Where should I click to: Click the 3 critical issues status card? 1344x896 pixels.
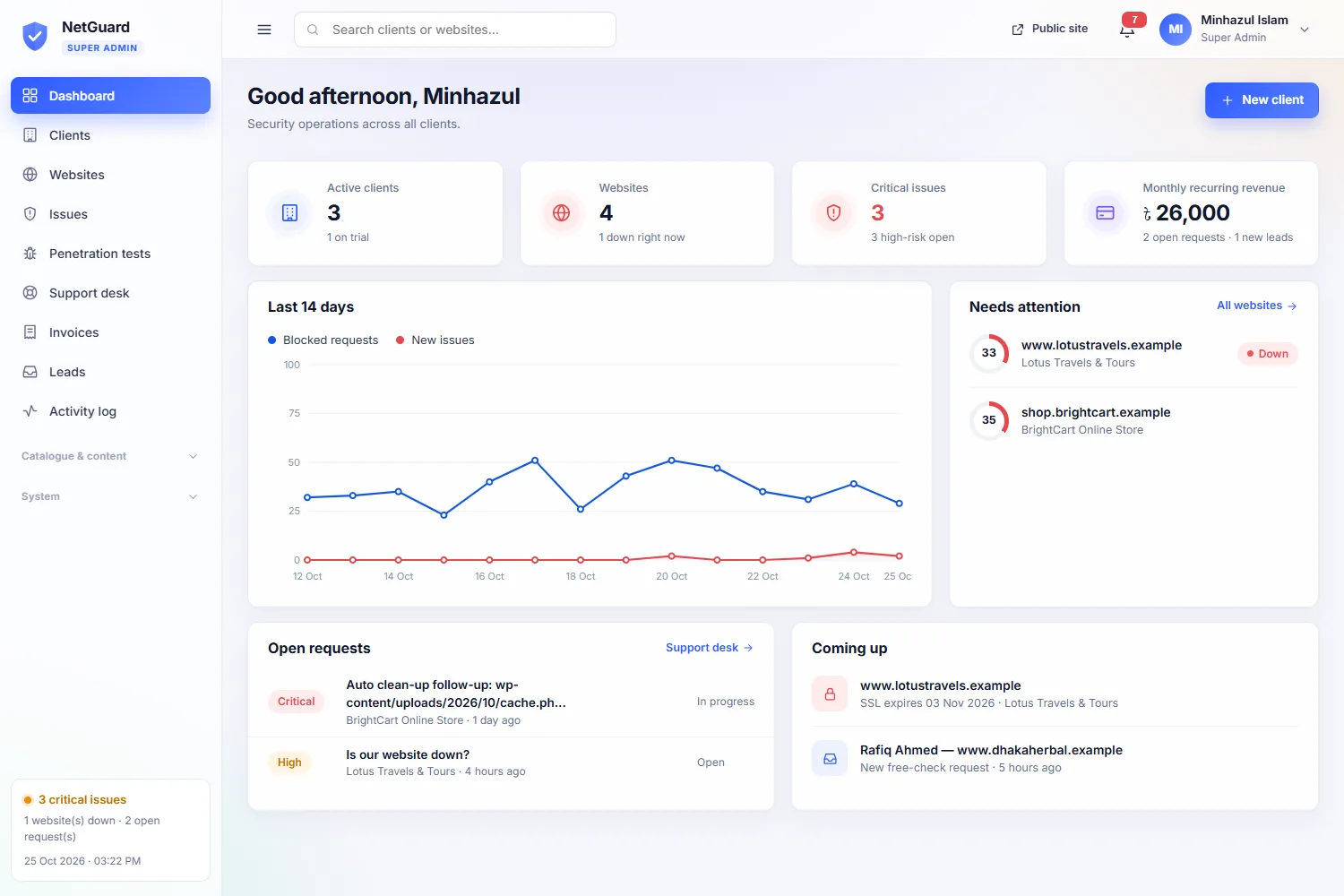[110, 830]
